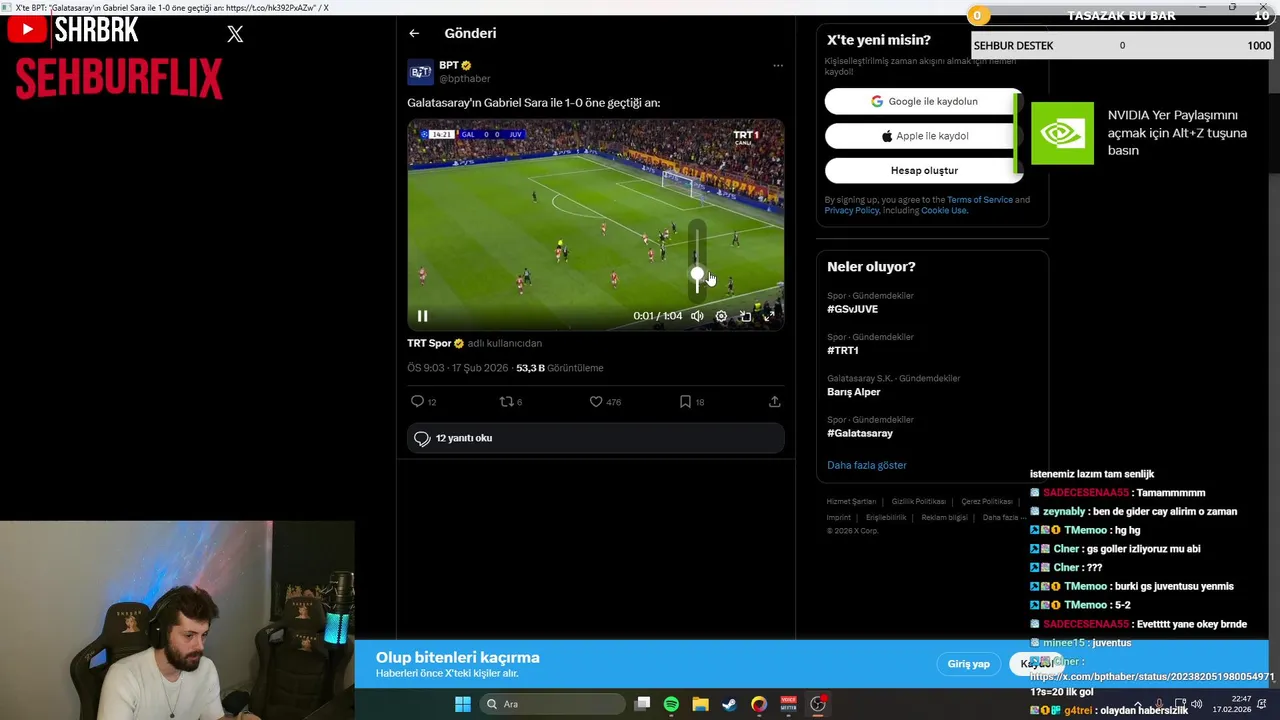Sign up with 'Google ile kaydolun' button
Screen dimensions: 1280x720
(x=924, y=101)
